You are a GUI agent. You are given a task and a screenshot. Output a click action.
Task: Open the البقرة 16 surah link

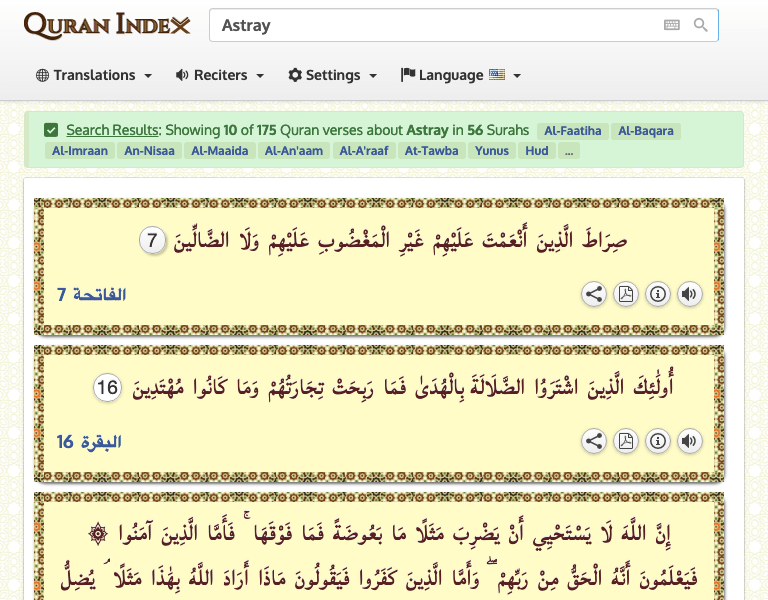89,442
